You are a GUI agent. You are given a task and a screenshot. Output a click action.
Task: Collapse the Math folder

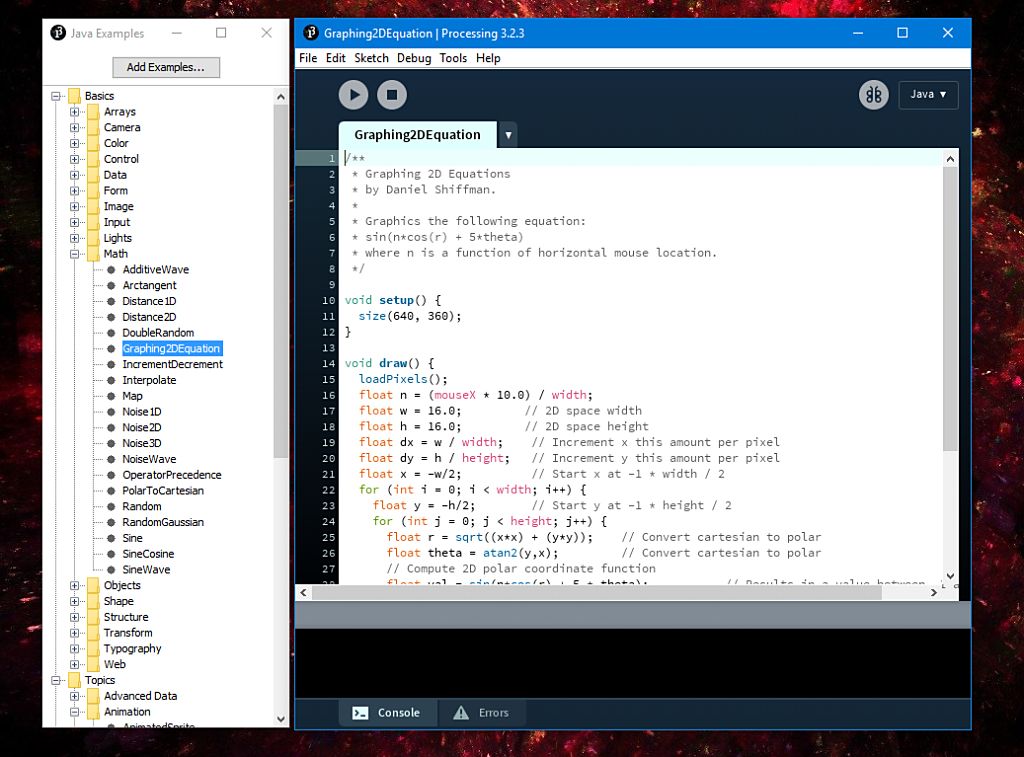74,254
